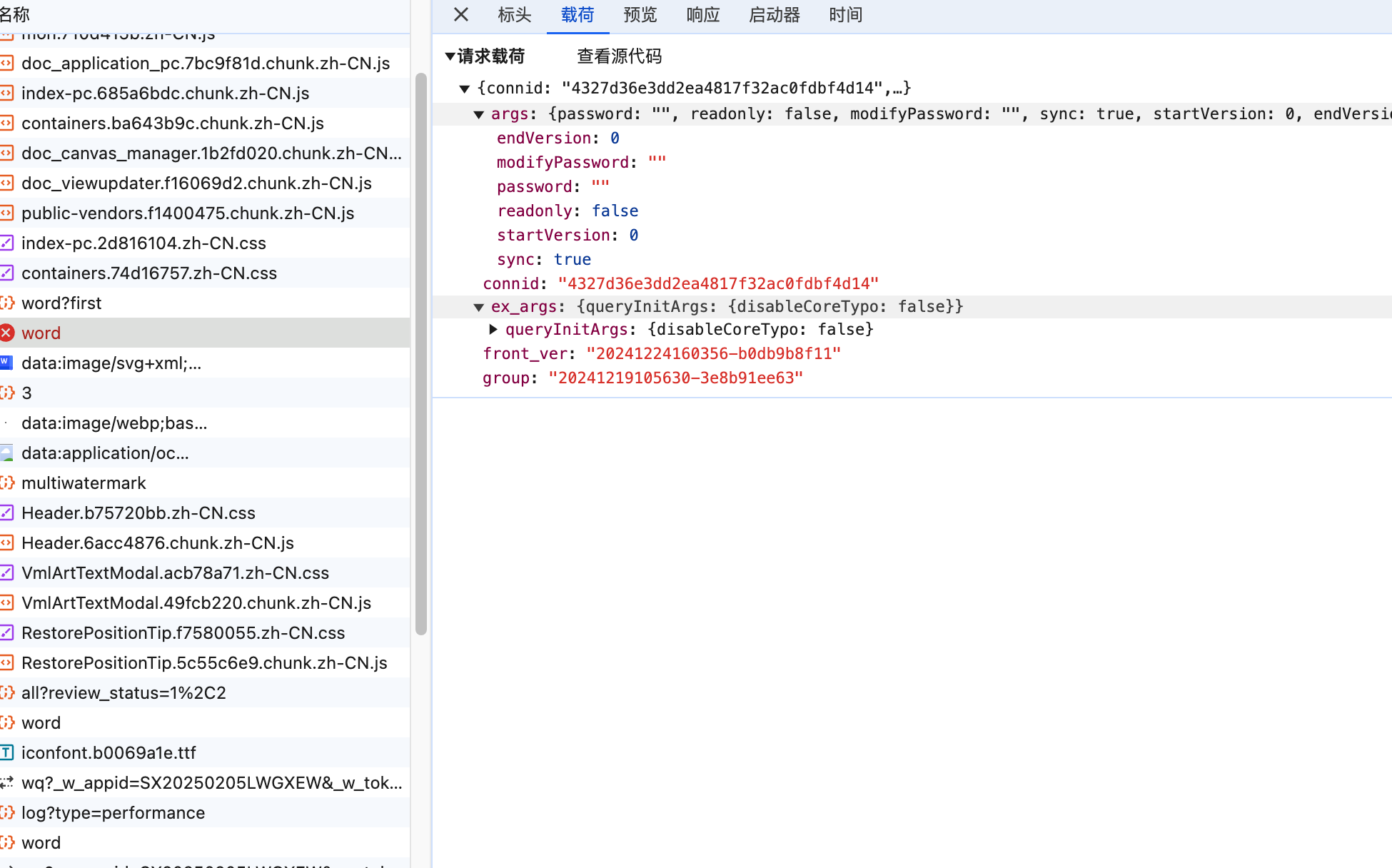Open the 时间 tab
Image resolution: width=1392 pixels, height=868 pixels.
[846, 15]
